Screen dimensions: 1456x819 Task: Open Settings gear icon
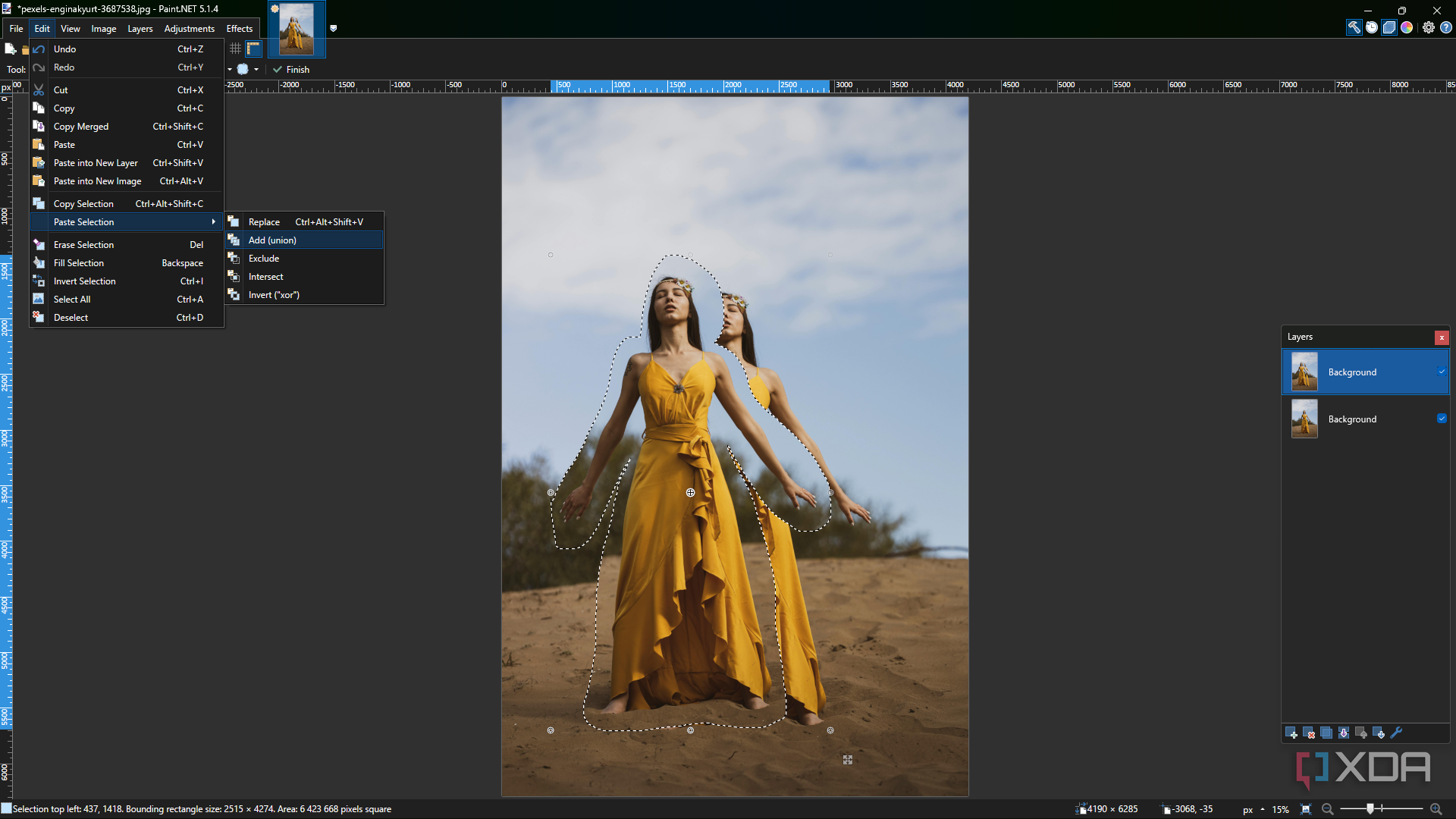point(1429,27)
